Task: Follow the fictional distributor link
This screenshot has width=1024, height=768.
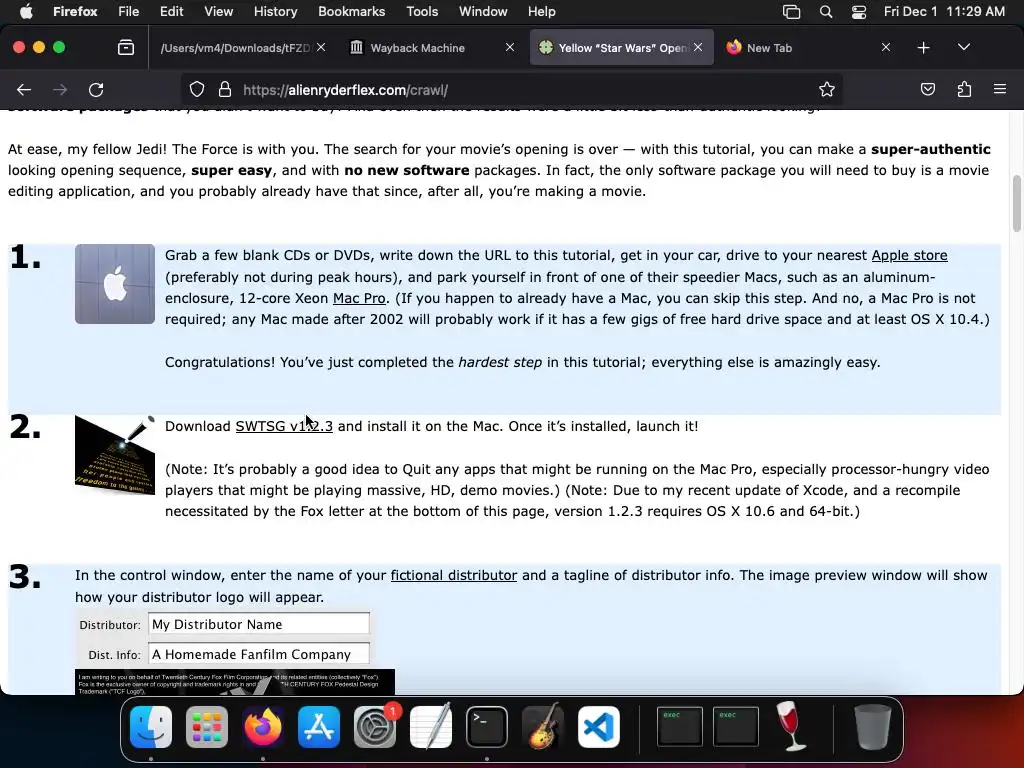Action: pos(454,575)
